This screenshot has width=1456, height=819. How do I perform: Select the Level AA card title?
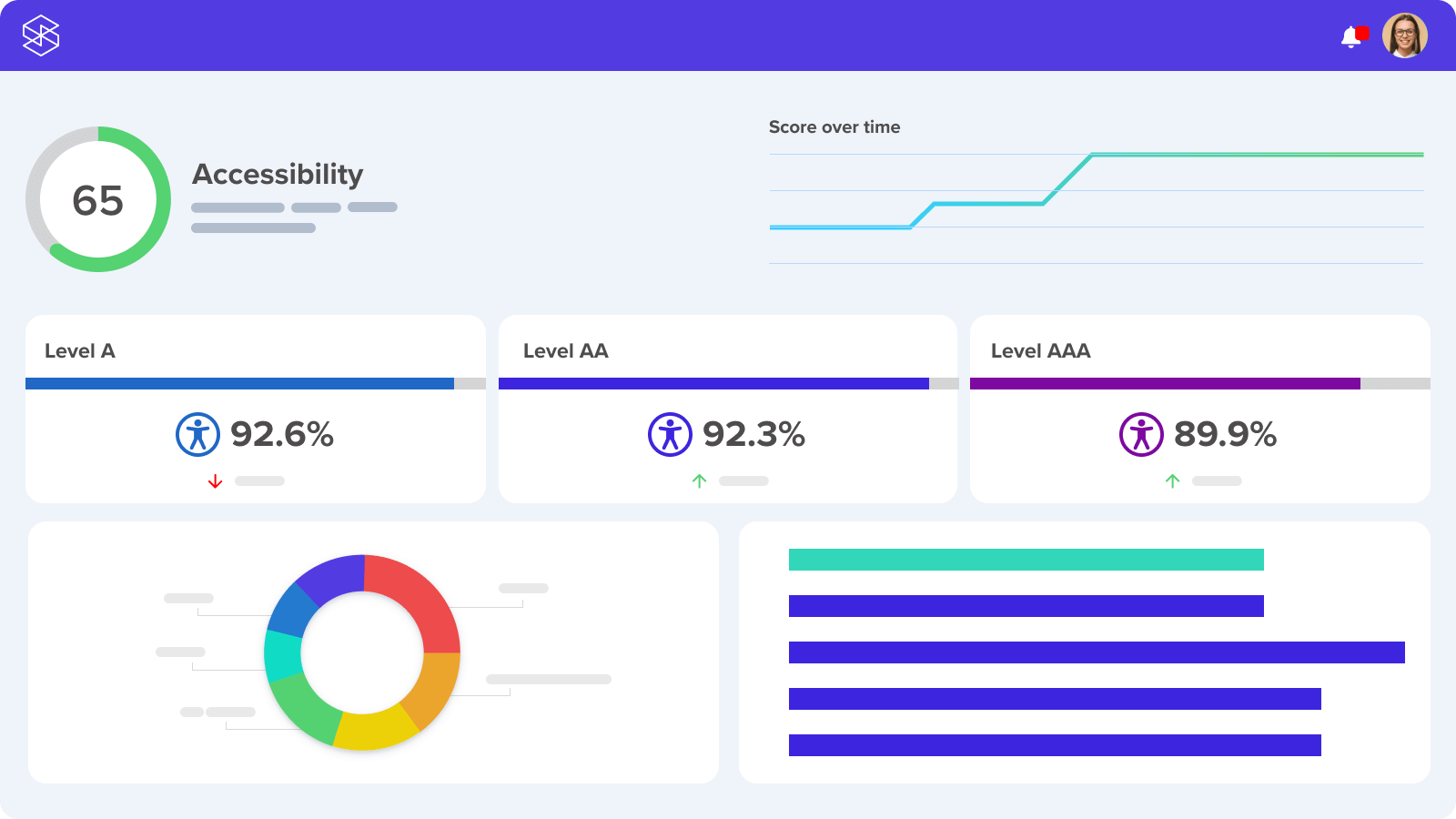pyautogui.click(x=565, y=351)
